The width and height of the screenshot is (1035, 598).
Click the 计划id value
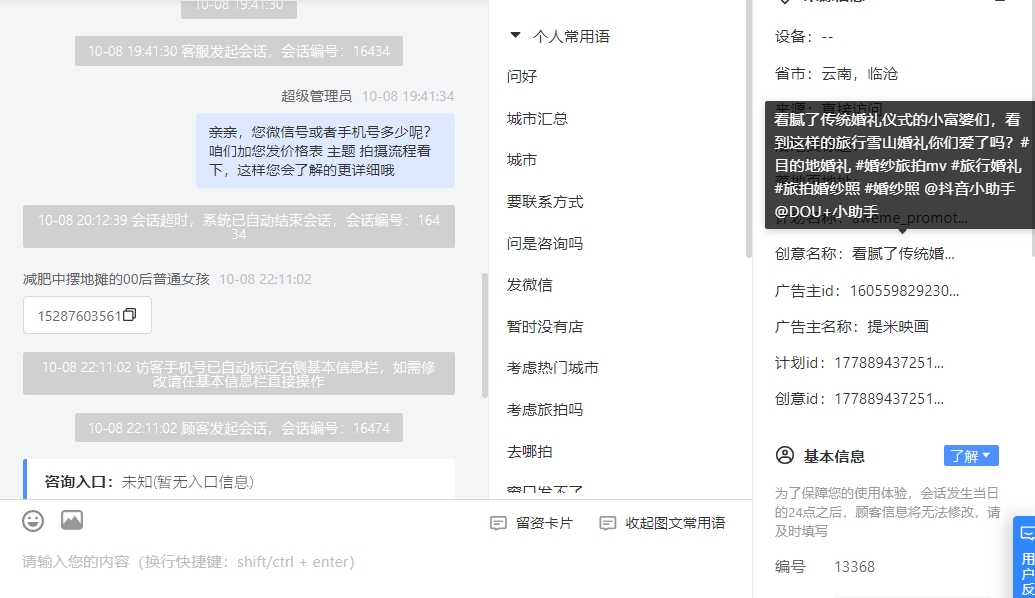(889, 363)
